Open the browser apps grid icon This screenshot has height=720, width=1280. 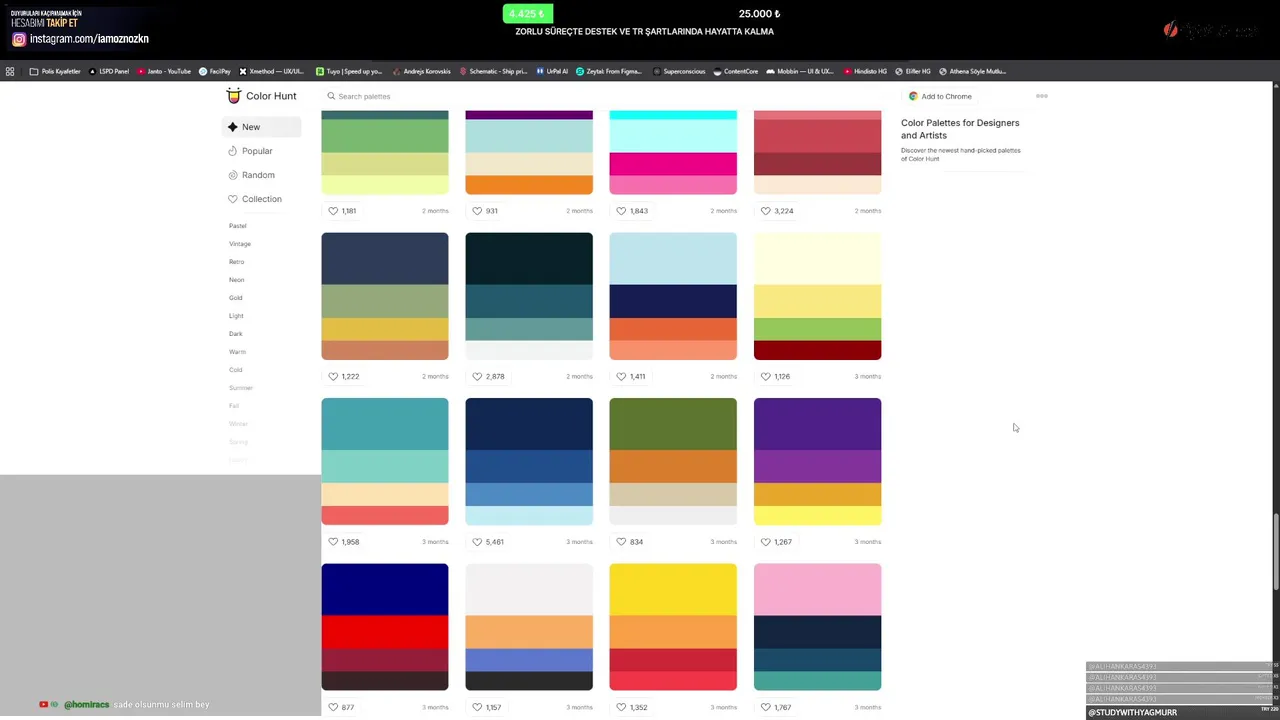(10, 71)
